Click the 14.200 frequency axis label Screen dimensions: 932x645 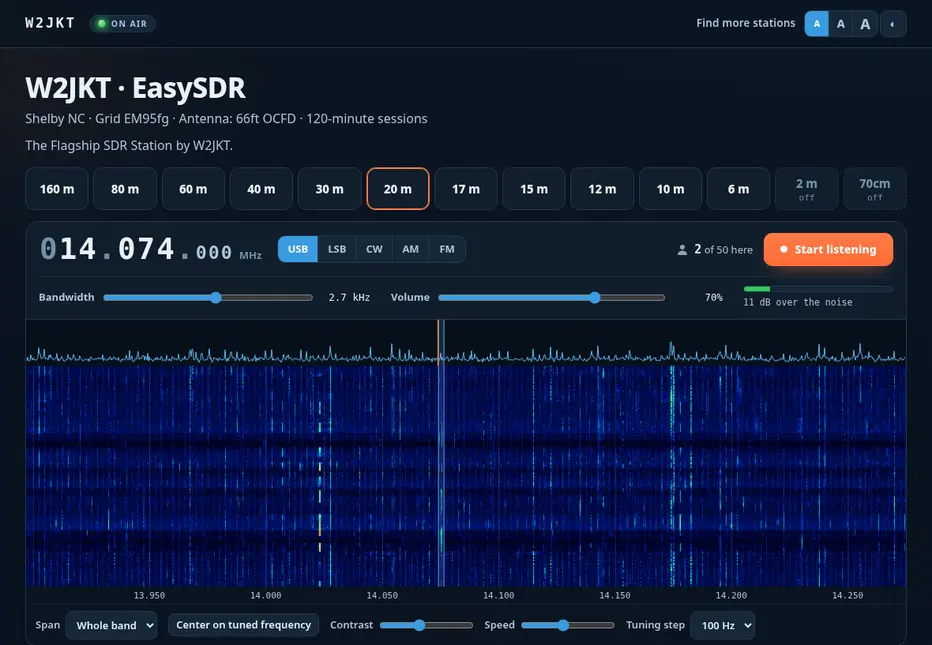point(731,595)
